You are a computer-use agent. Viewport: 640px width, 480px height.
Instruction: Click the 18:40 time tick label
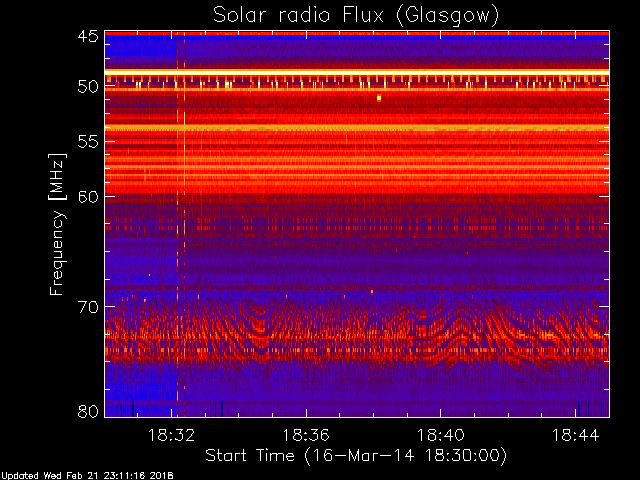[x=441, y=435]
